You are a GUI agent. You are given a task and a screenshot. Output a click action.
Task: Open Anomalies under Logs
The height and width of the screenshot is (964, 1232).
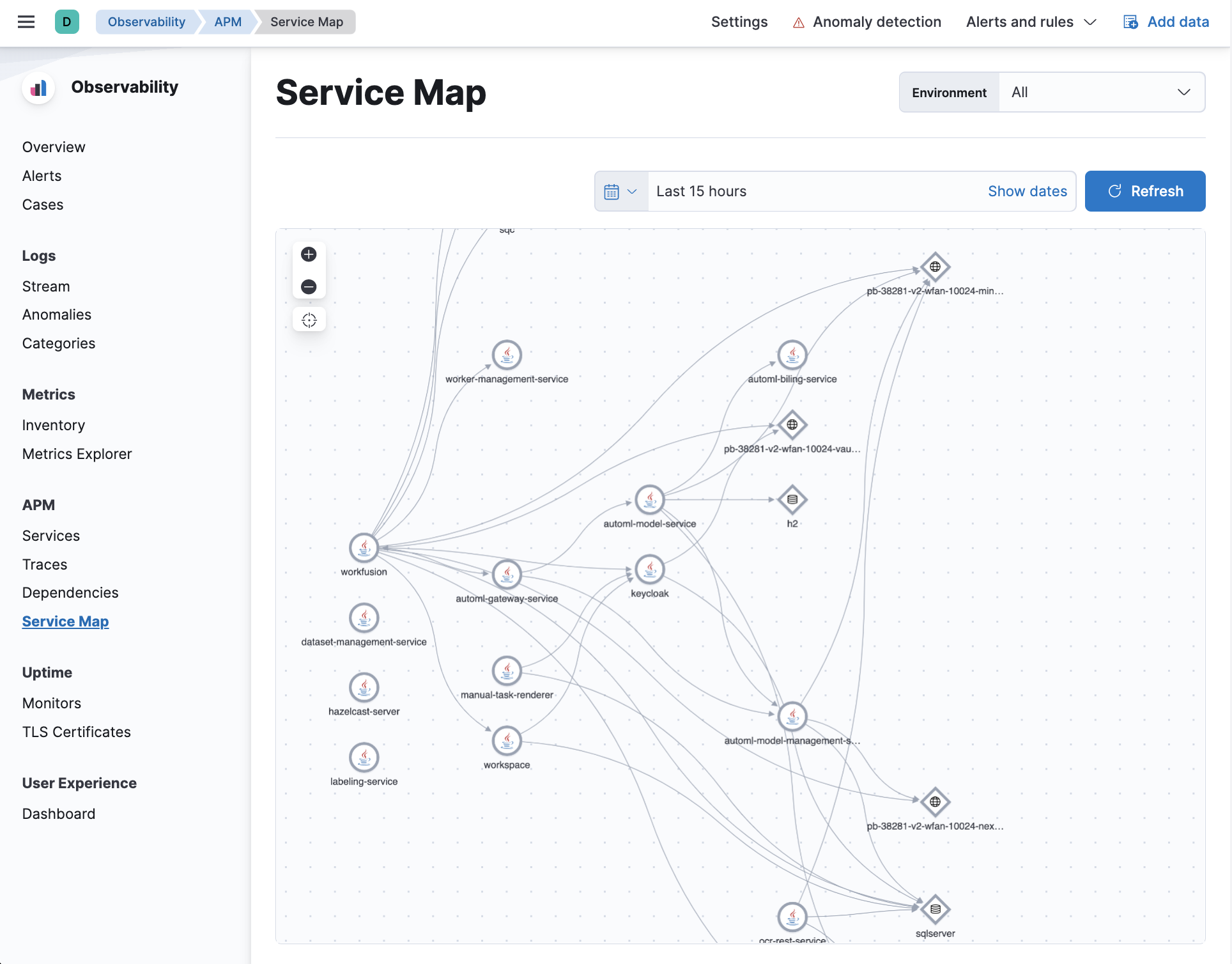click(57, 315)
